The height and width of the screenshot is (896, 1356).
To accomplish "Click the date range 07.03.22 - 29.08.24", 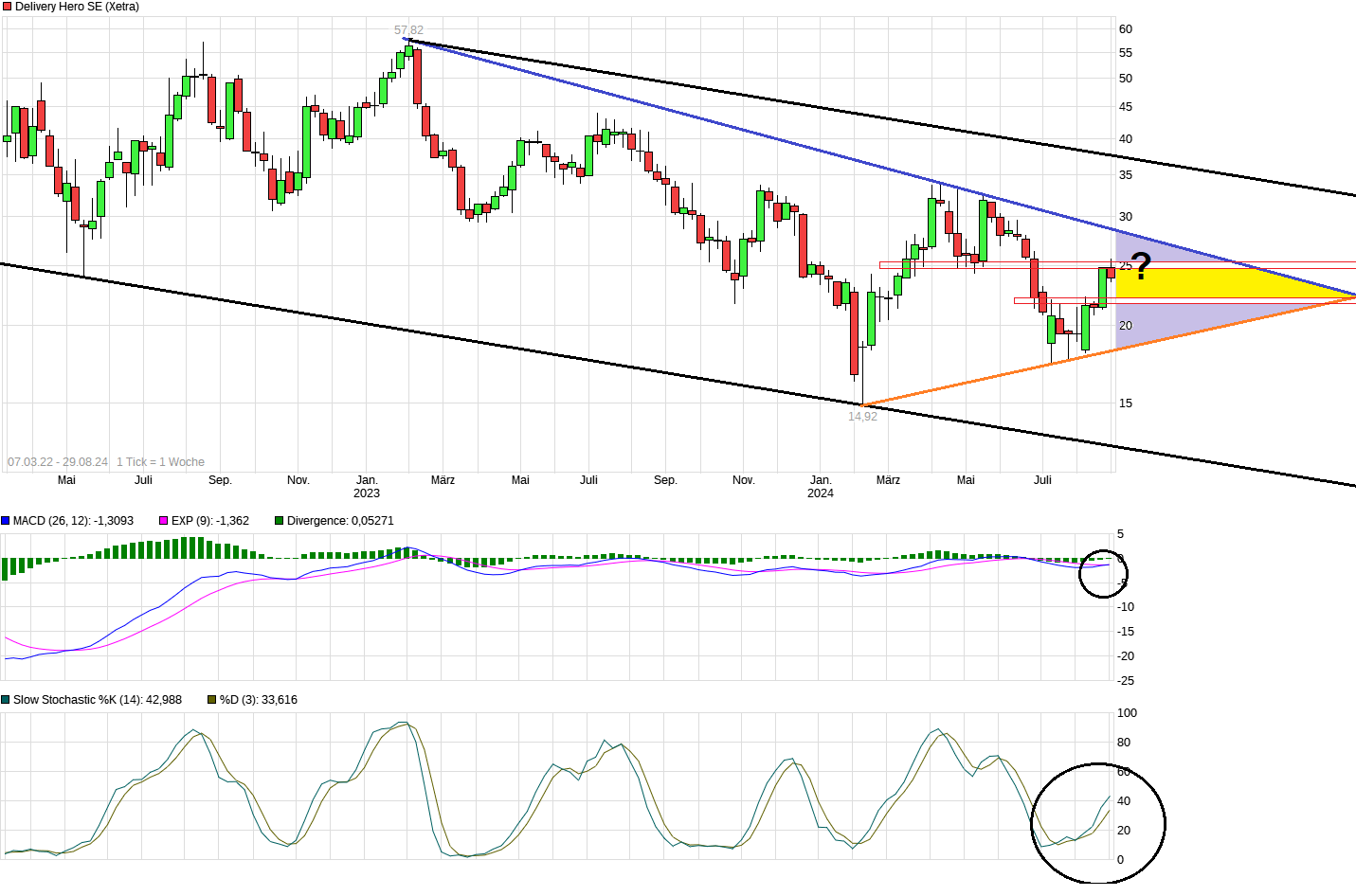I will click(58, 462).
